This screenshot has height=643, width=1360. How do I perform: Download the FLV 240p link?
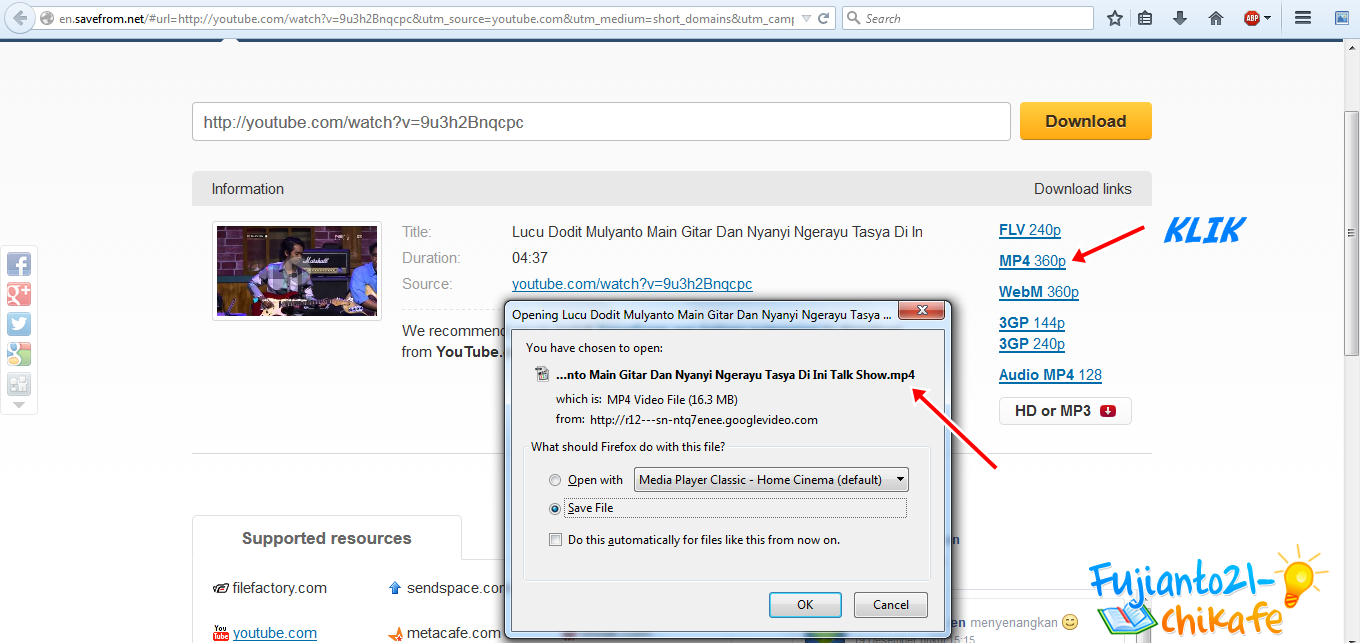pyautogui.click(x=1030, y=230)
